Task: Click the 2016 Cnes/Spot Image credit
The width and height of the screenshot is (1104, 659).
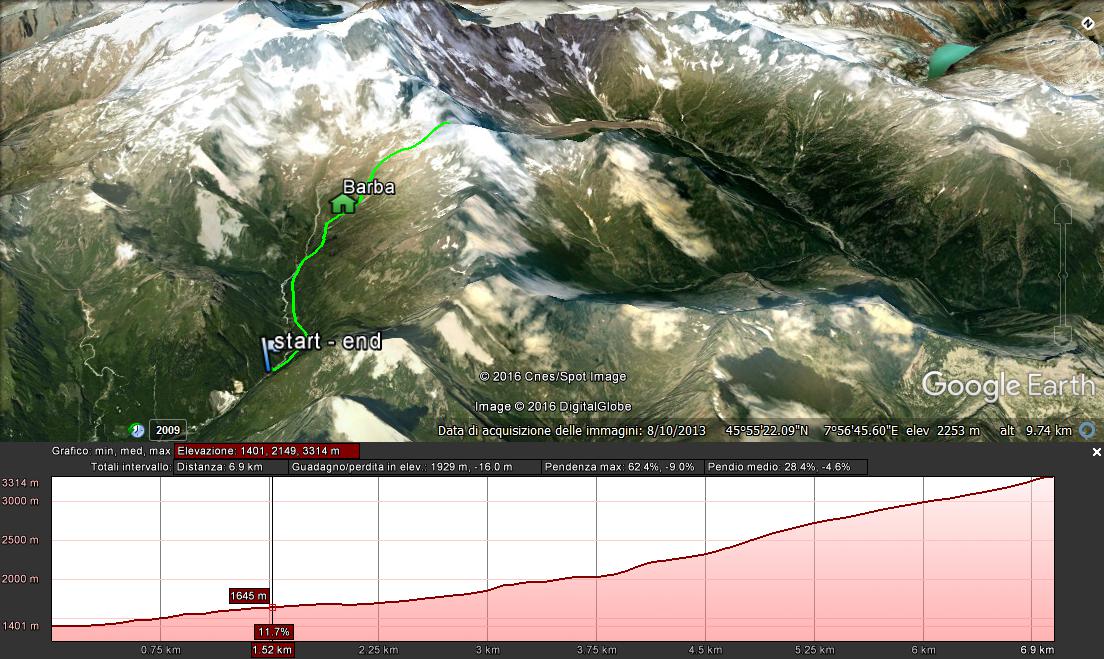Action: click(x=551, y=377)
